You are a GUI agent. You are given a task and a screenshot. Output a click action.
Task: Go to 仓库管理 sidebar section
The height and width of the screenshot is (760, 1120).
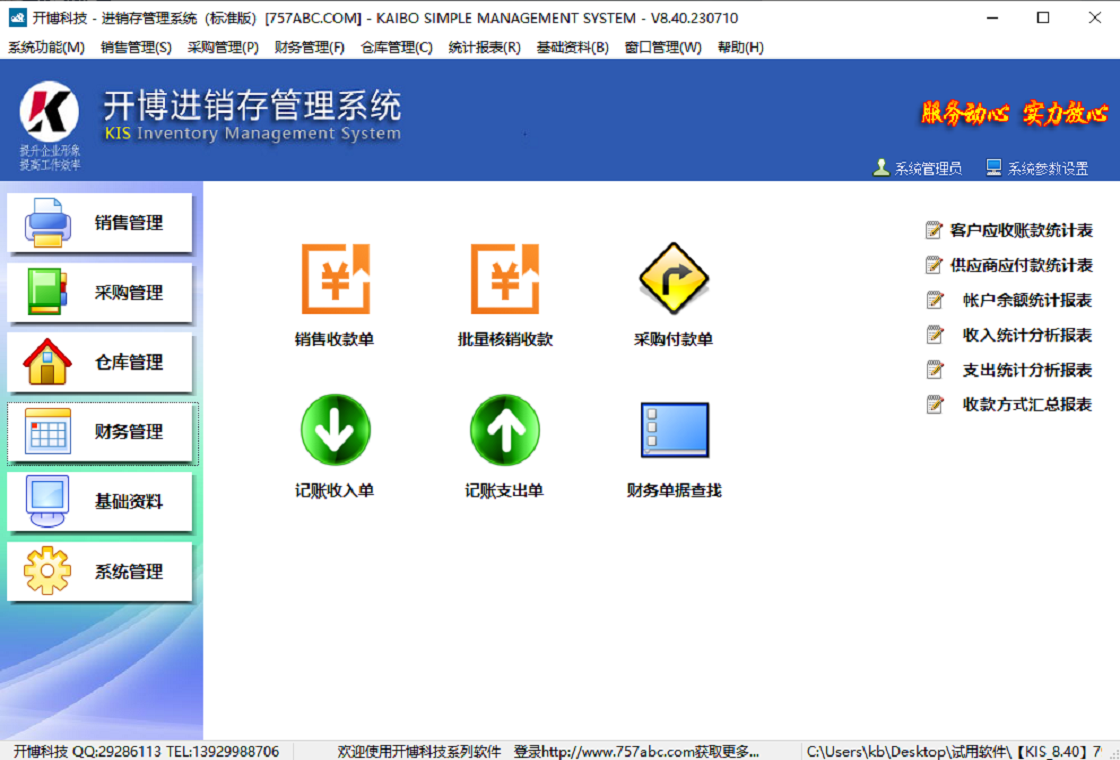(100, 363)
